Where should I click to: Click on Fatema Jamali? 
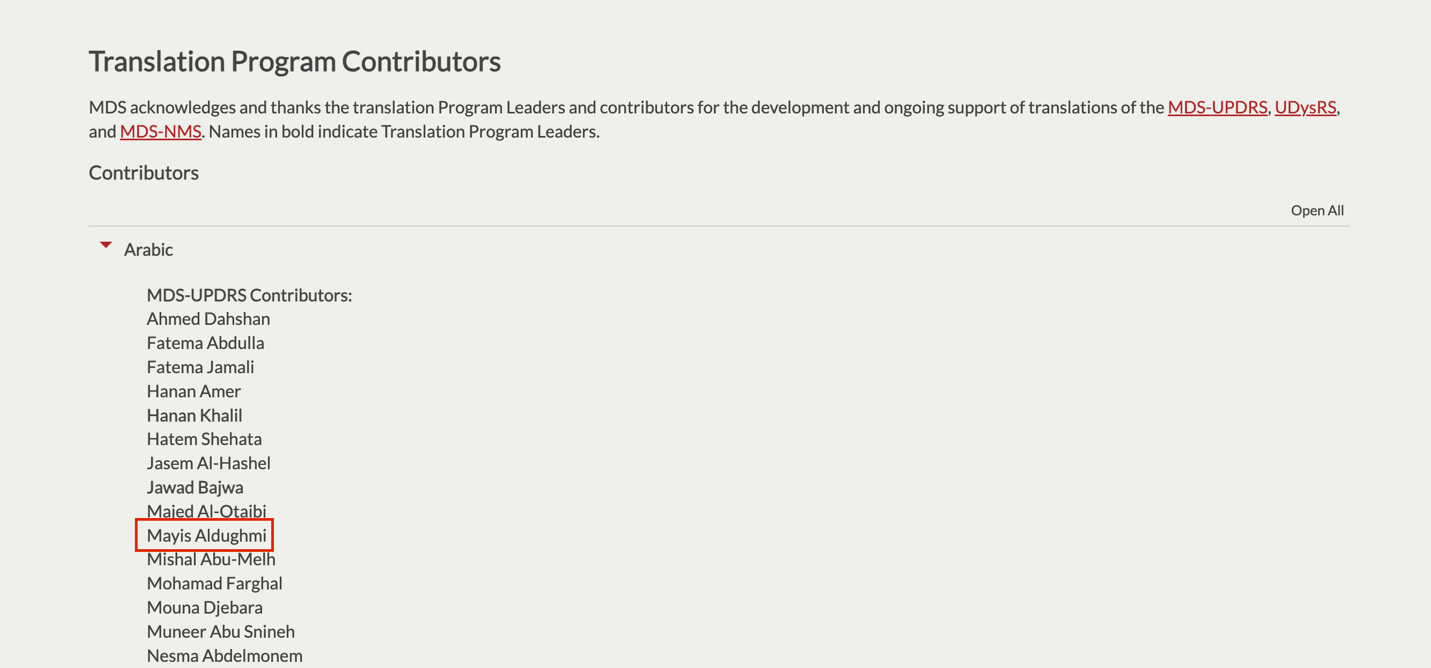pyautogui.click(x=200, y=367)
